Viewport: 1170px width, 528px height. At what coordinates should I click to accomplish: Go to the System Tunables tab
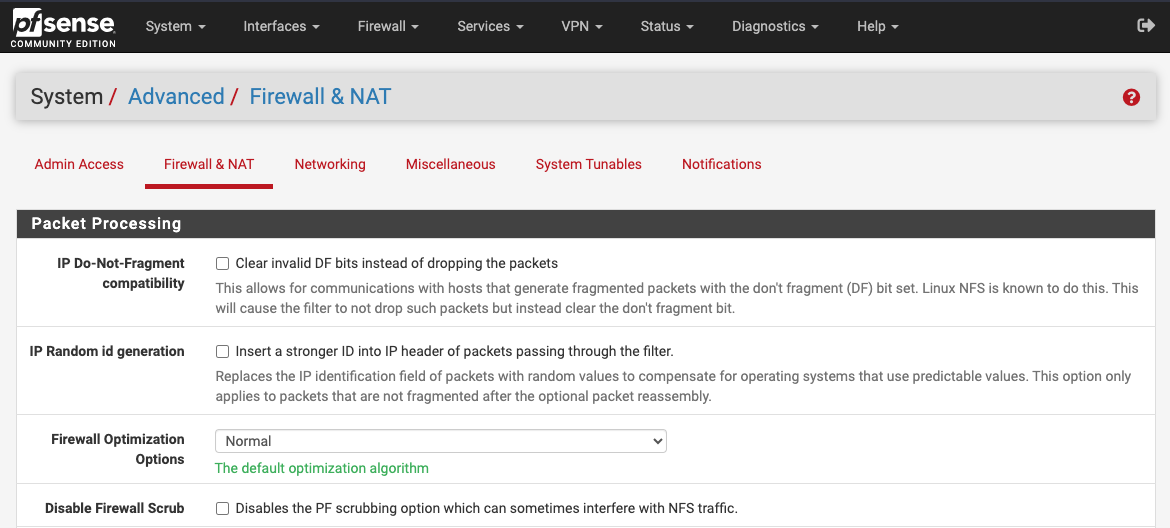click(x=588, y=164)
